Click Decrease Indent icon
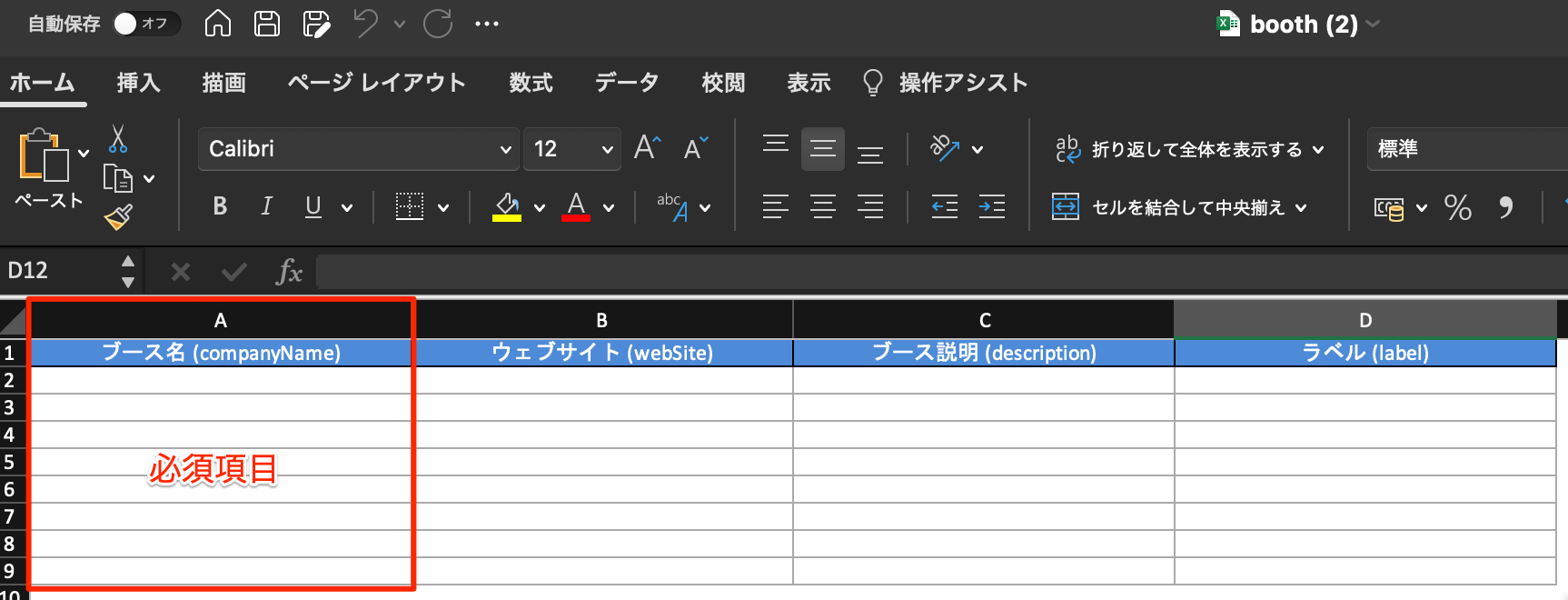1568x600 pixels. 945,207
